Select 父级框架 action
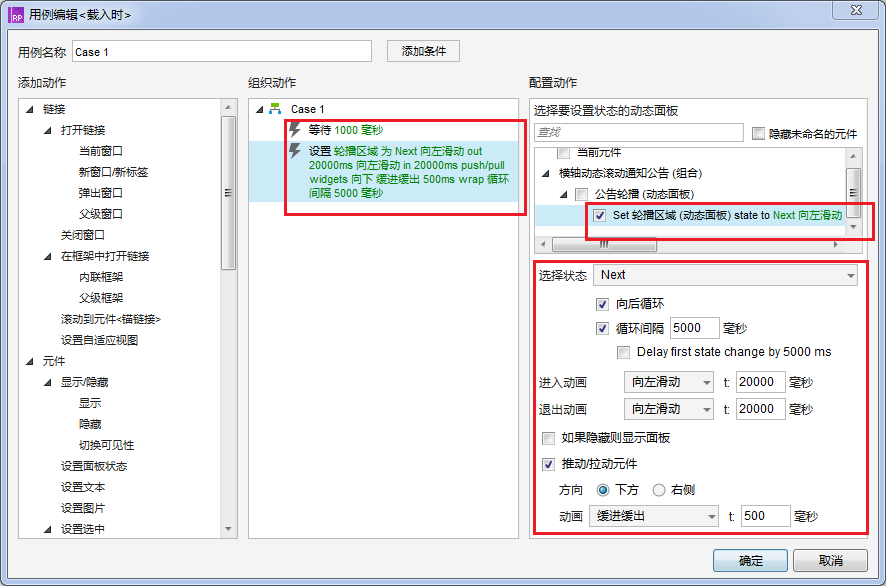886x586 pixels. click(x=101, y=298)
